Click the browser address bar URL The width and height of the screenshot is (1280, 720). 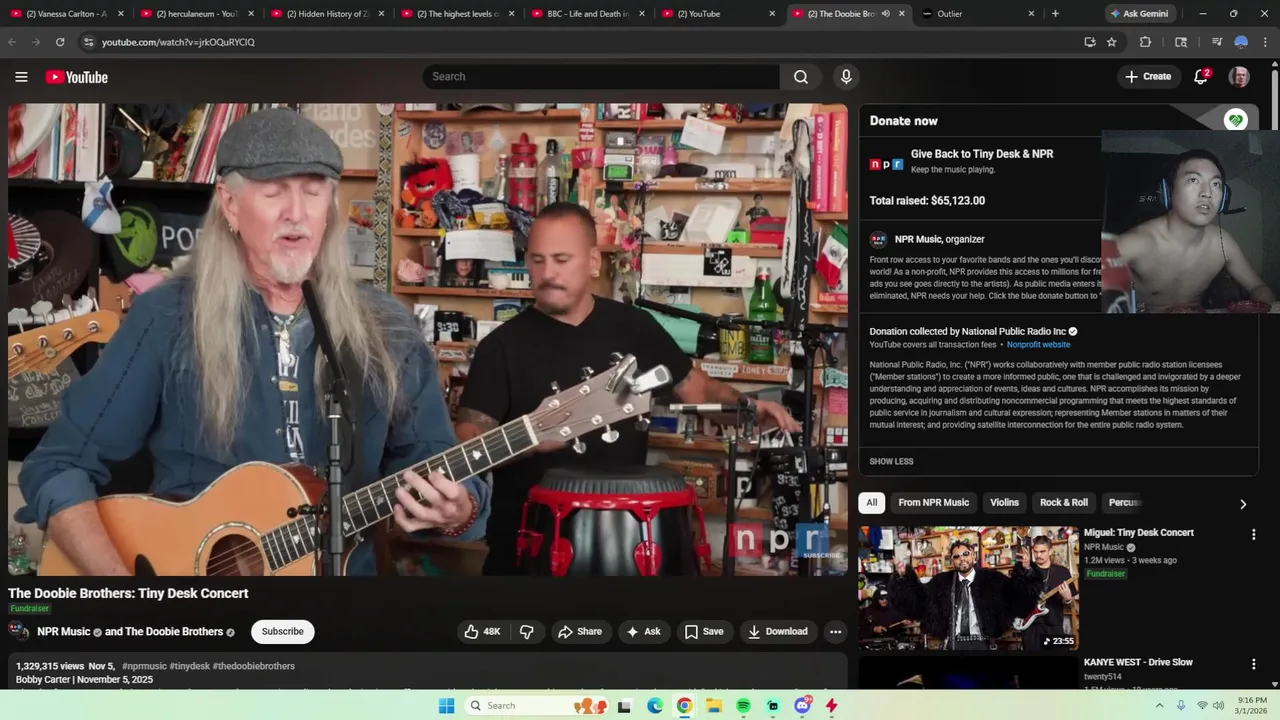pos(178,42)
